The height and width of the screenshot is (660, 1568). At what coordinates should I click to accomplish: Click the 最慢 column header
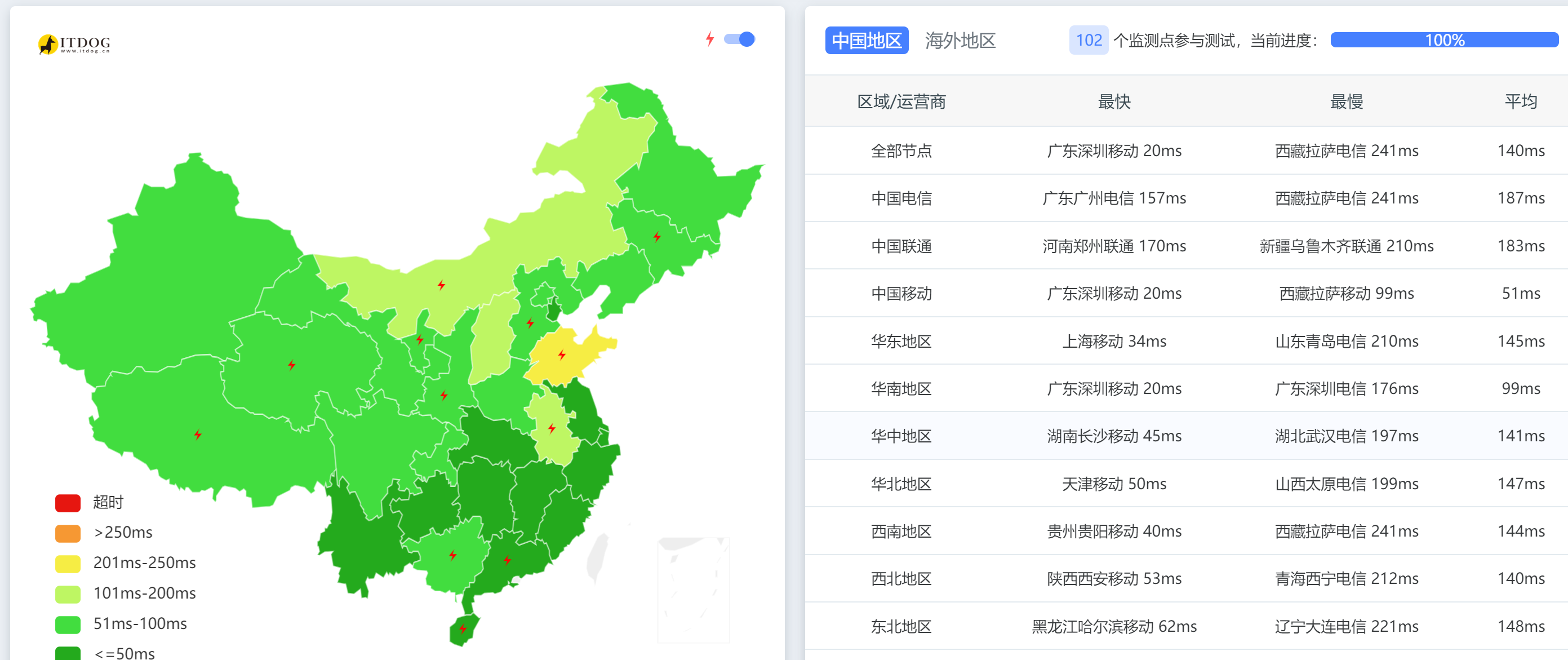(x=1347, y=101)
